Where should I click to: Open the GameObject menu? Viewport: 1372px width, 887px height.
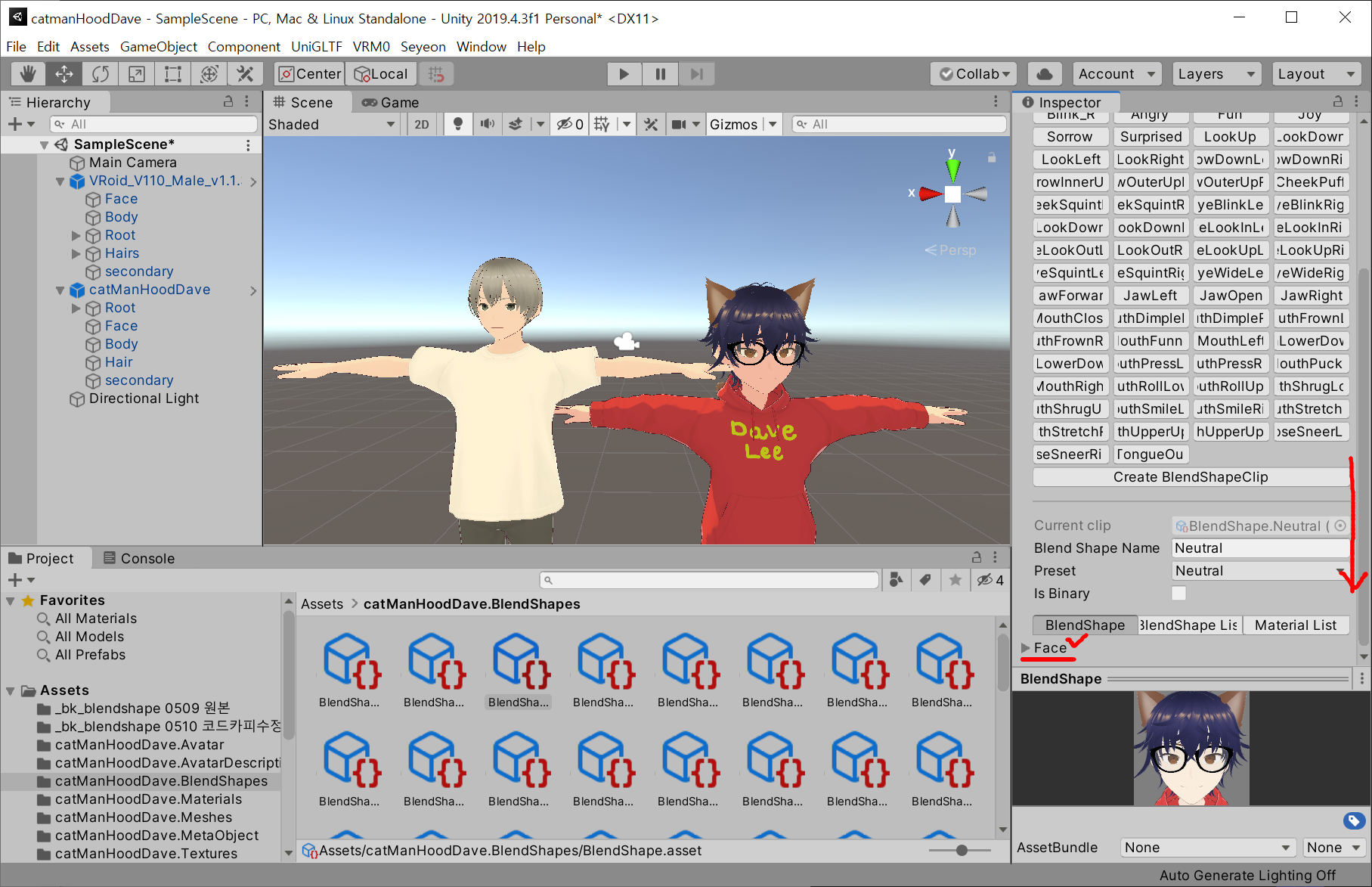coord(159,47)
